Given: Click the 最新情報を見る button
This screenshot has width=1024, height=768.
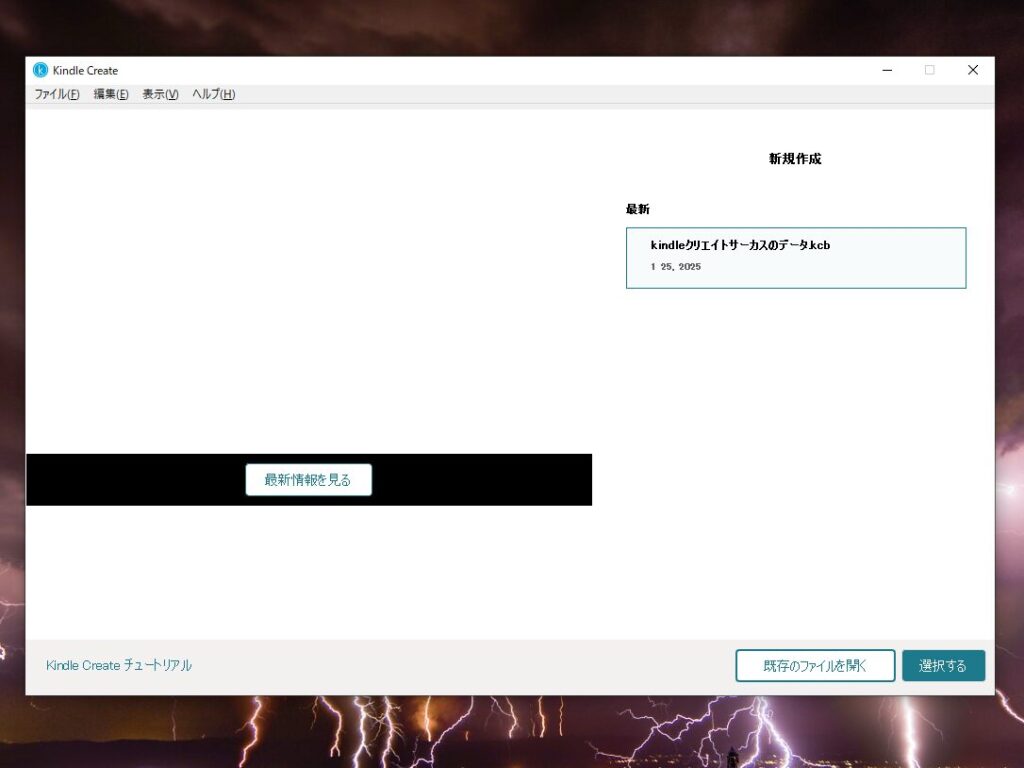Looking at the screenshot, I should pos(308,480).
